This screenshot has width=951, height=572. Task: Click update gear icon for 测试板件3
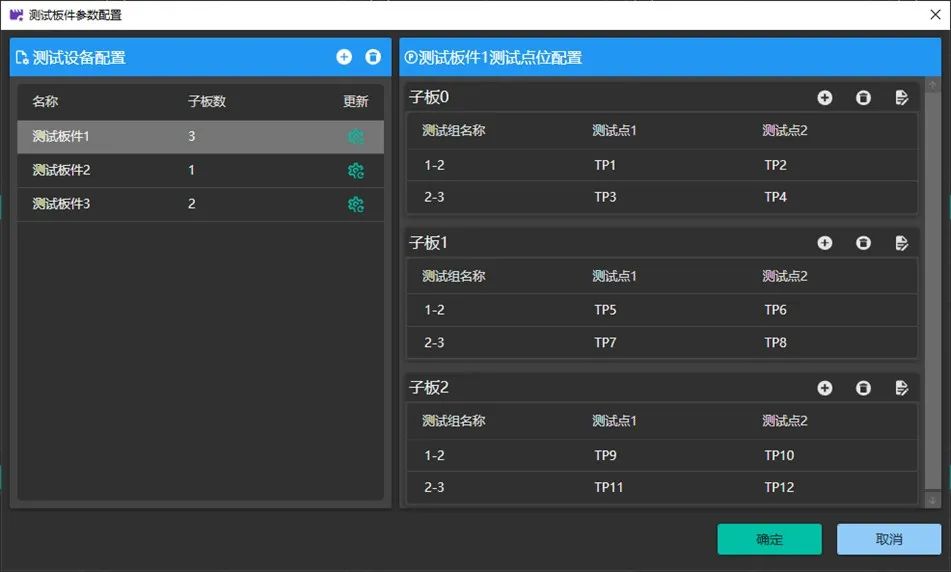tap(355, 204)
